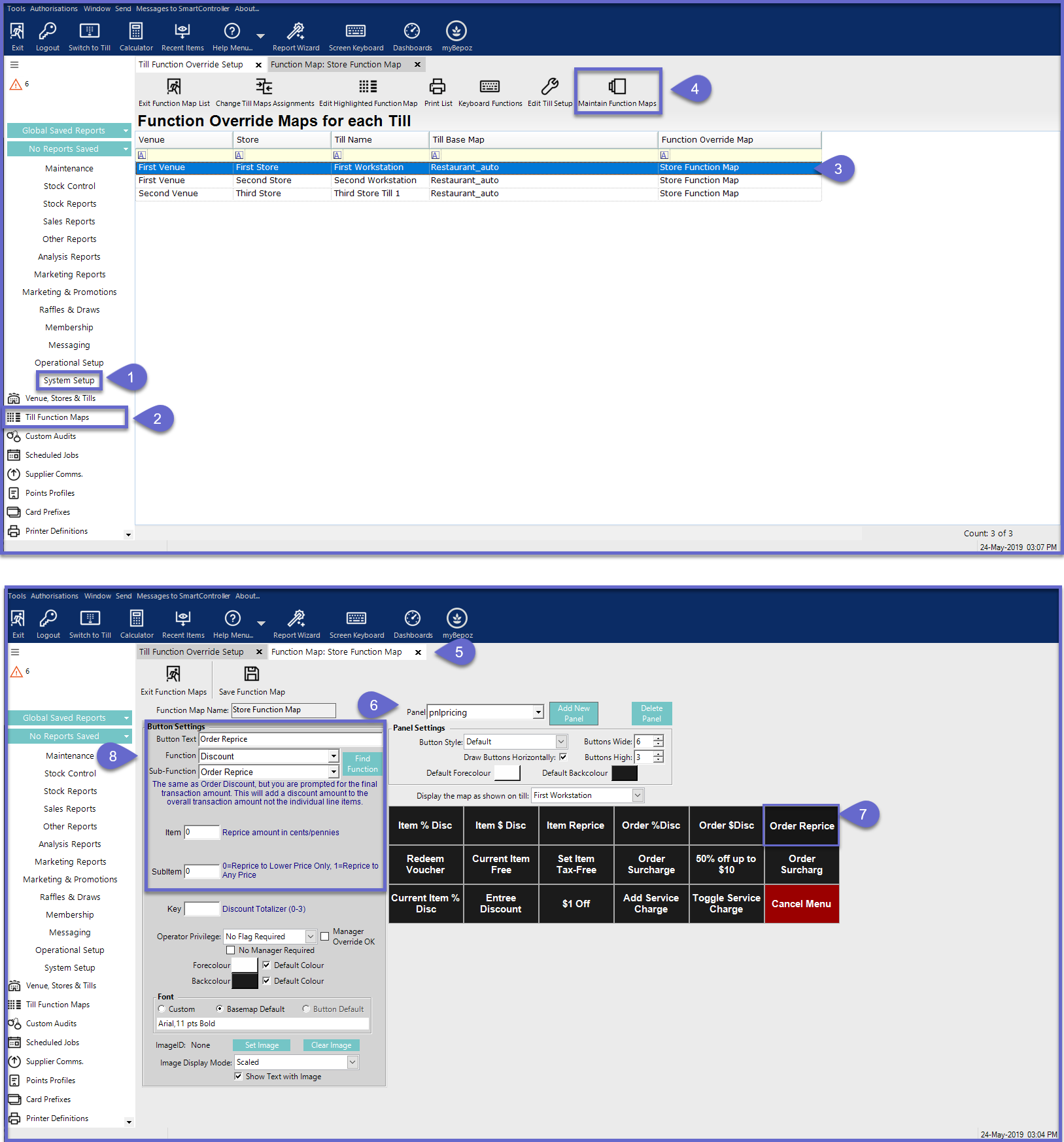1064x1142 pixels.
Task: Click the Default Backcolour black swatch
Action: tap(624, 773)
